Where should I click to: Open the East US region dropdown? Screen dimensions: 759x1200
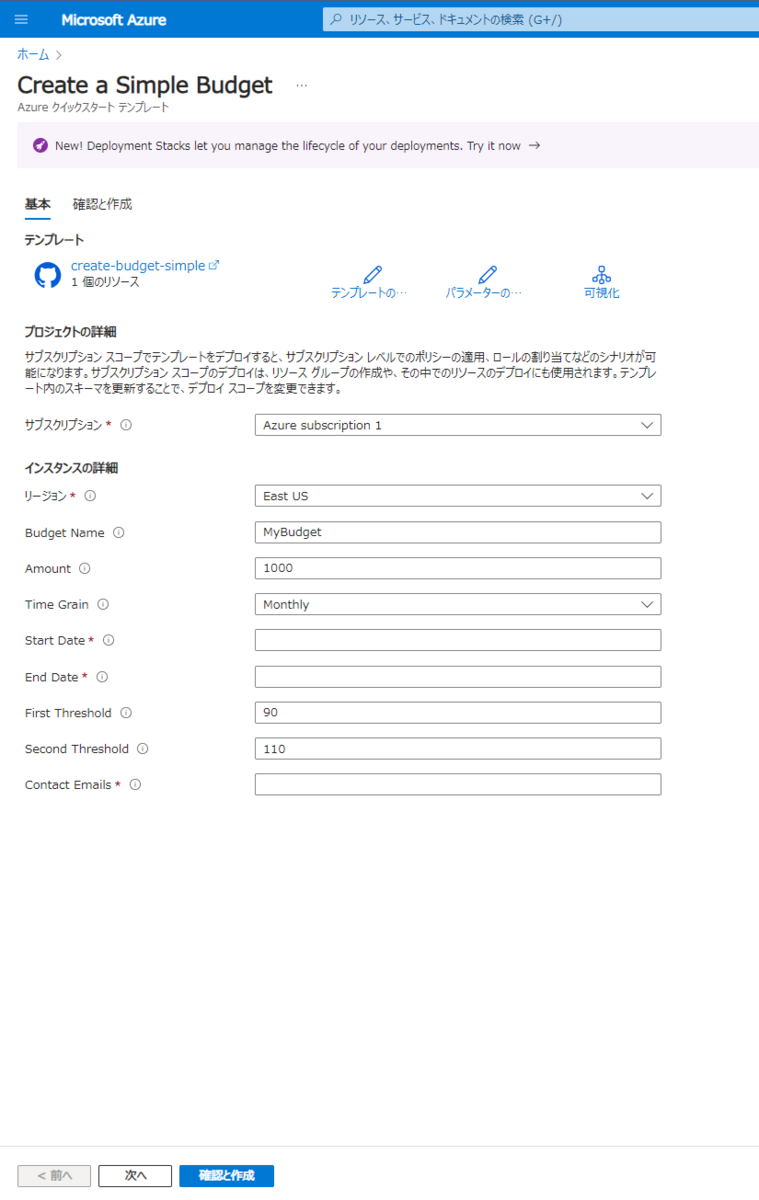(x=458, y=496)
